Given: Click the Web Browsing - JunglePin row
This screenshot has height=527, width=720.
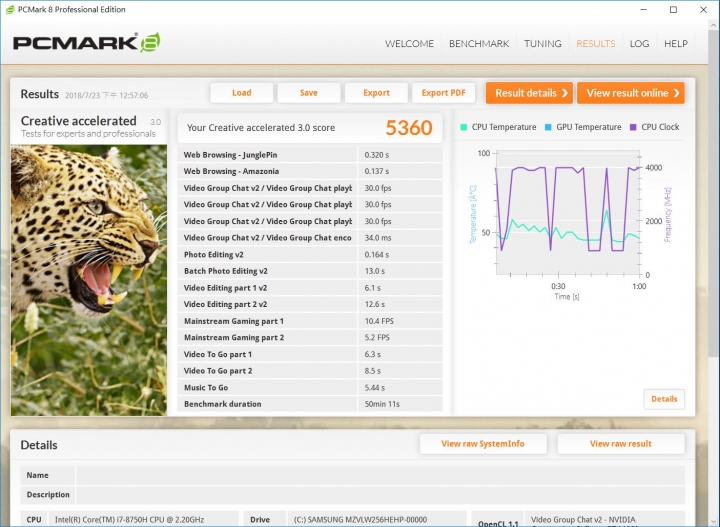Looking at the screenshot, I should (x=310, y=155).
